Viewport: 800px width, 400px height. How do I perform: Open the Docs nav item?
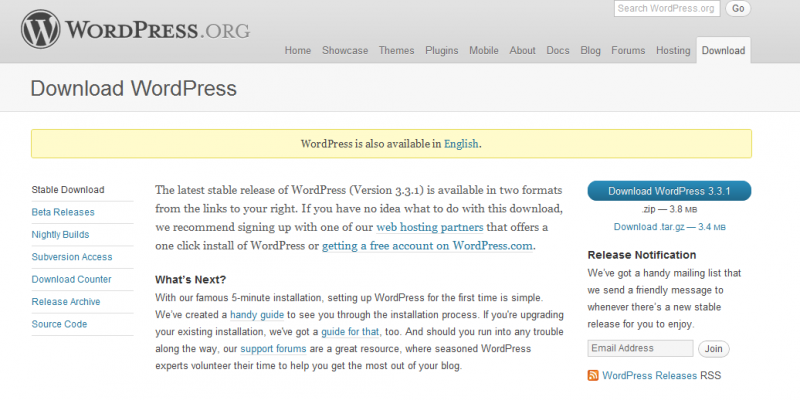558,51
